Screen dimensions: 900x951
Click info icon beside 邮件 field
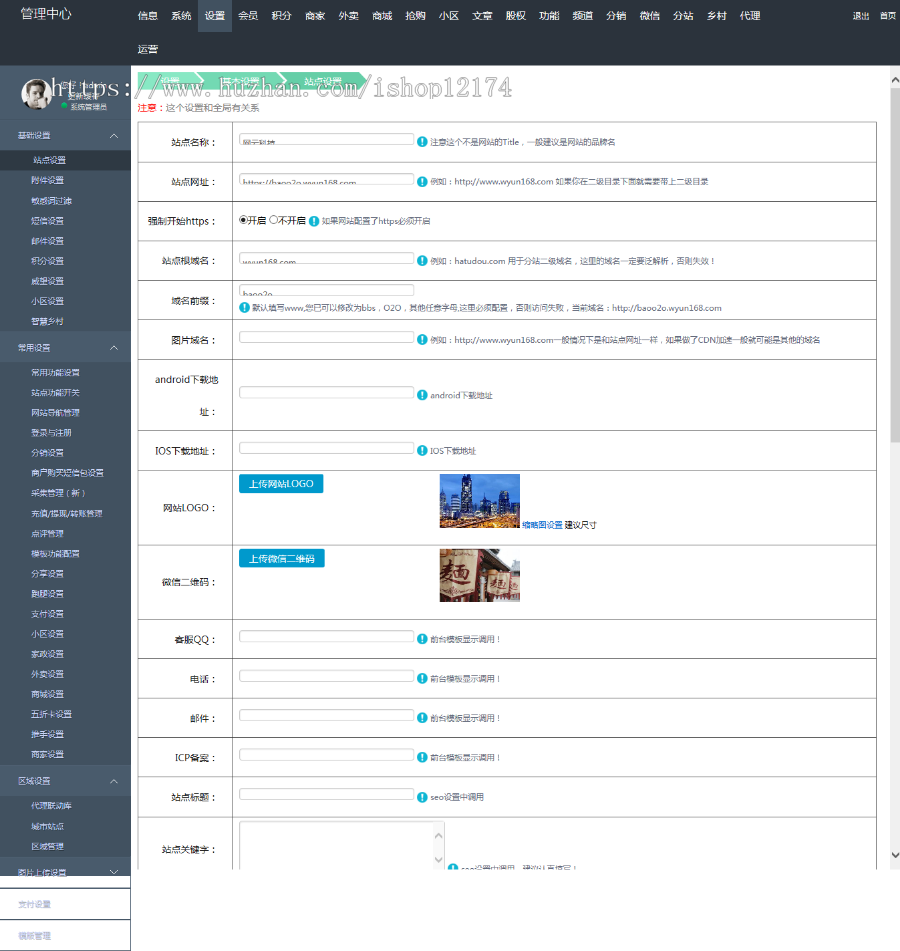pos(422,717)
